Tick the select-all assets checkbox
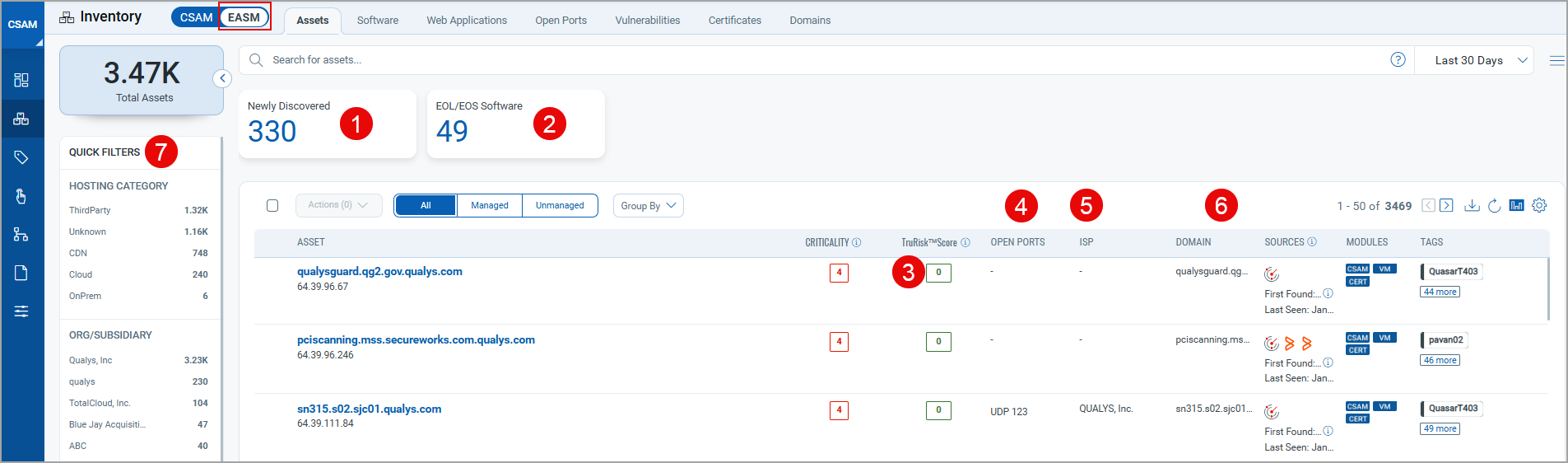The width and height of the screenshot is (1568, 463). click(x=272, y=205)
